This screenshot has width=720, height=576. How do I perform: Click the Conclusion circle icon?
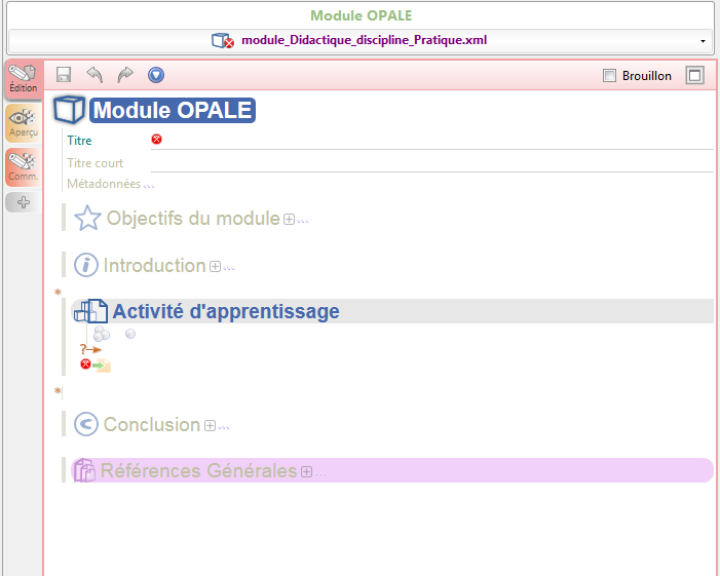pos(86,424)
